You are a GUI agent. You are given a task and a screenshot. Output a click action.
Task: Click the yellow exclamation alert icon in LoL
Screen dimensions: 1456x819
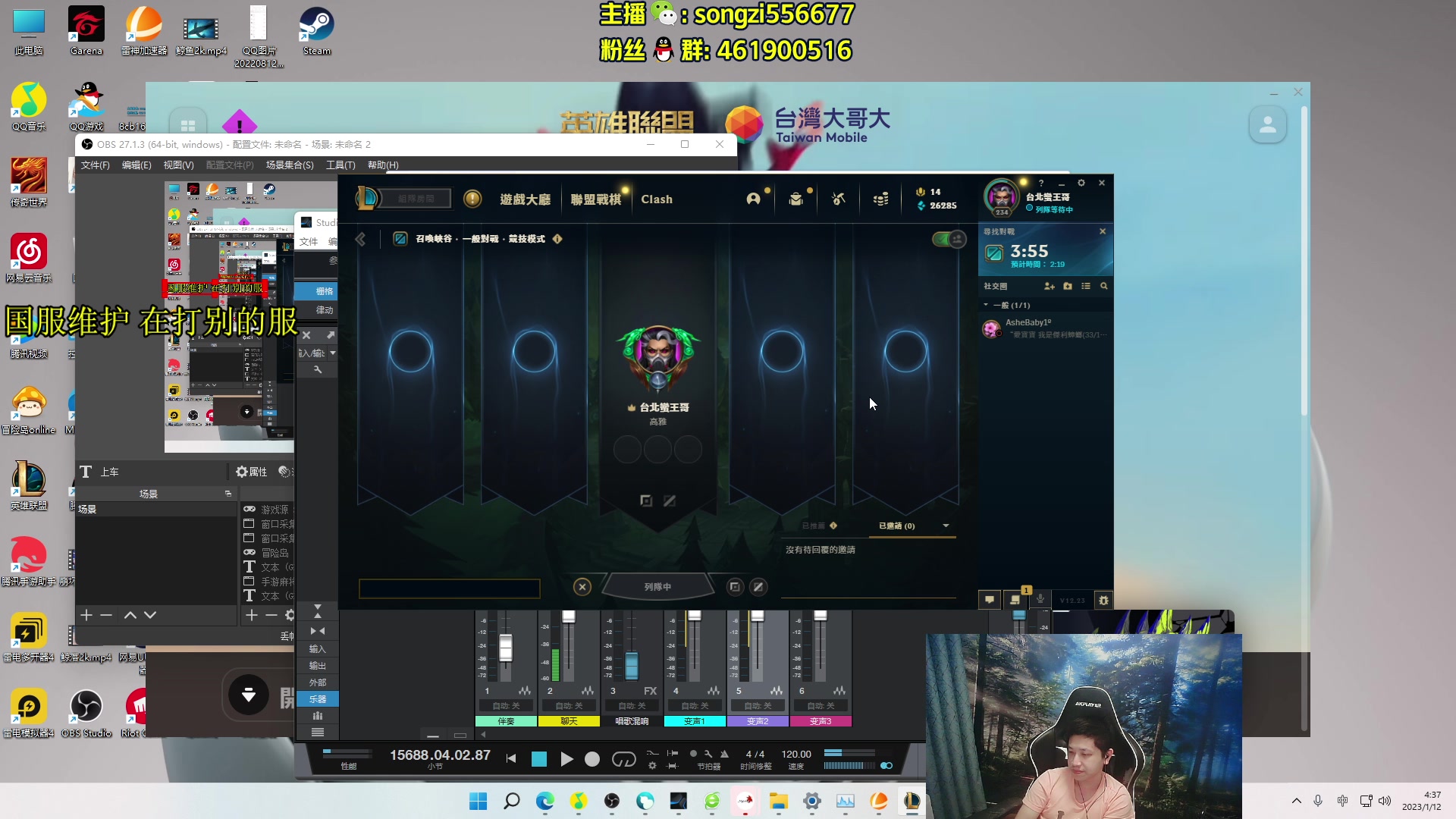point(472,199)
